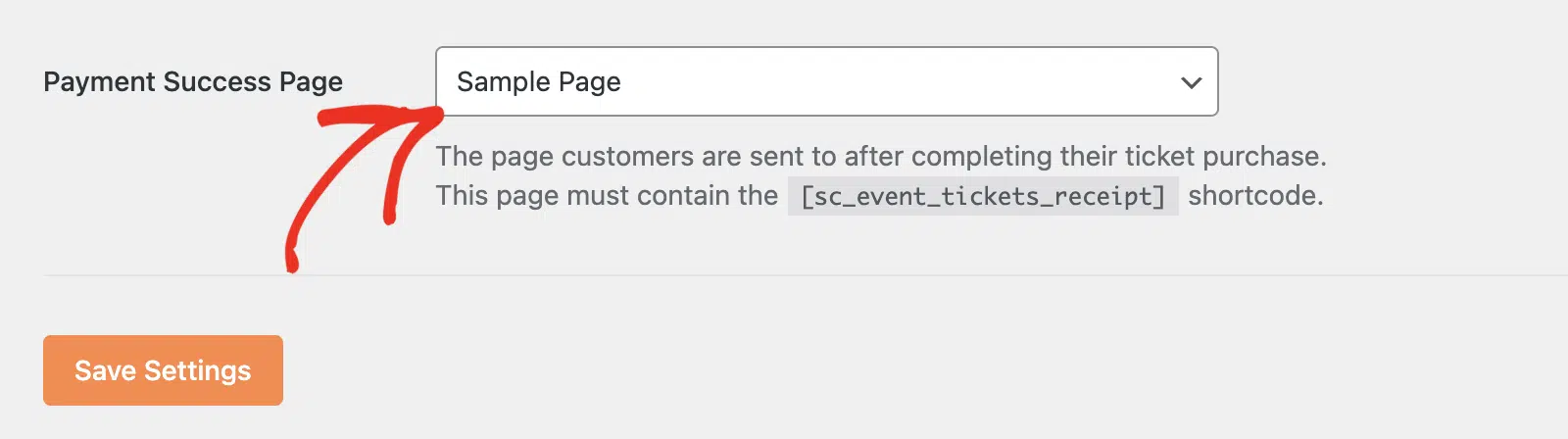Click the word 'Page' inside the select box

pyautogui.click(x=589, y=82)
